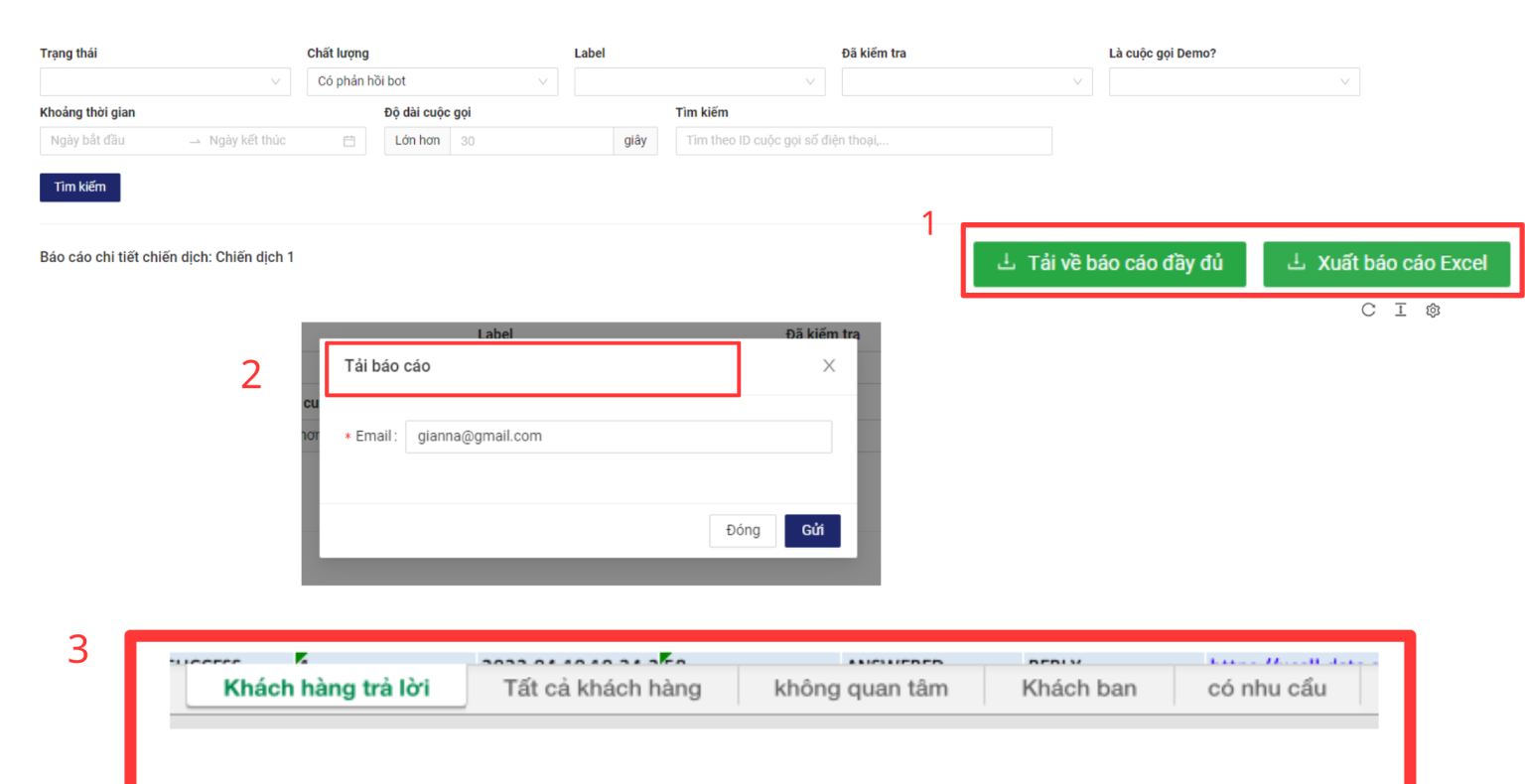The height and width of the screenshot is (784, 1525).
Task: Expand the Trạng thái dropdown
Action: (165, 81)
